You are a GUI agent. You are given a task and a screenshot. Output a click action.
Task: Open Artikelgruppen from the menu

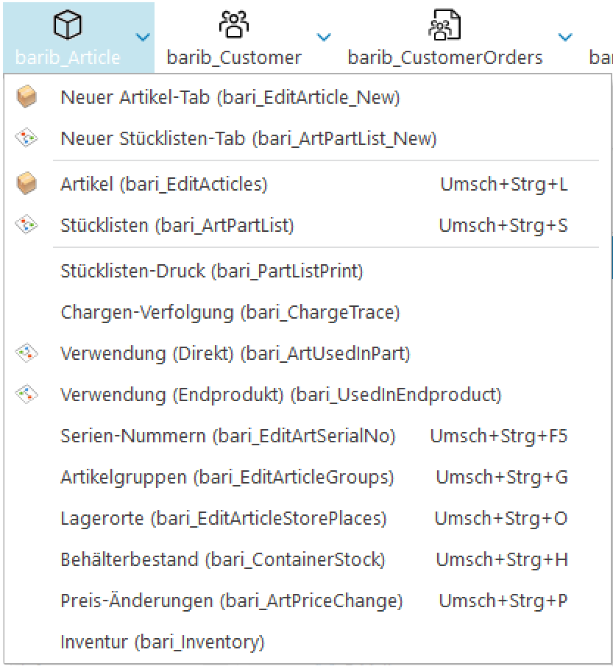click(x=227, y=477)
